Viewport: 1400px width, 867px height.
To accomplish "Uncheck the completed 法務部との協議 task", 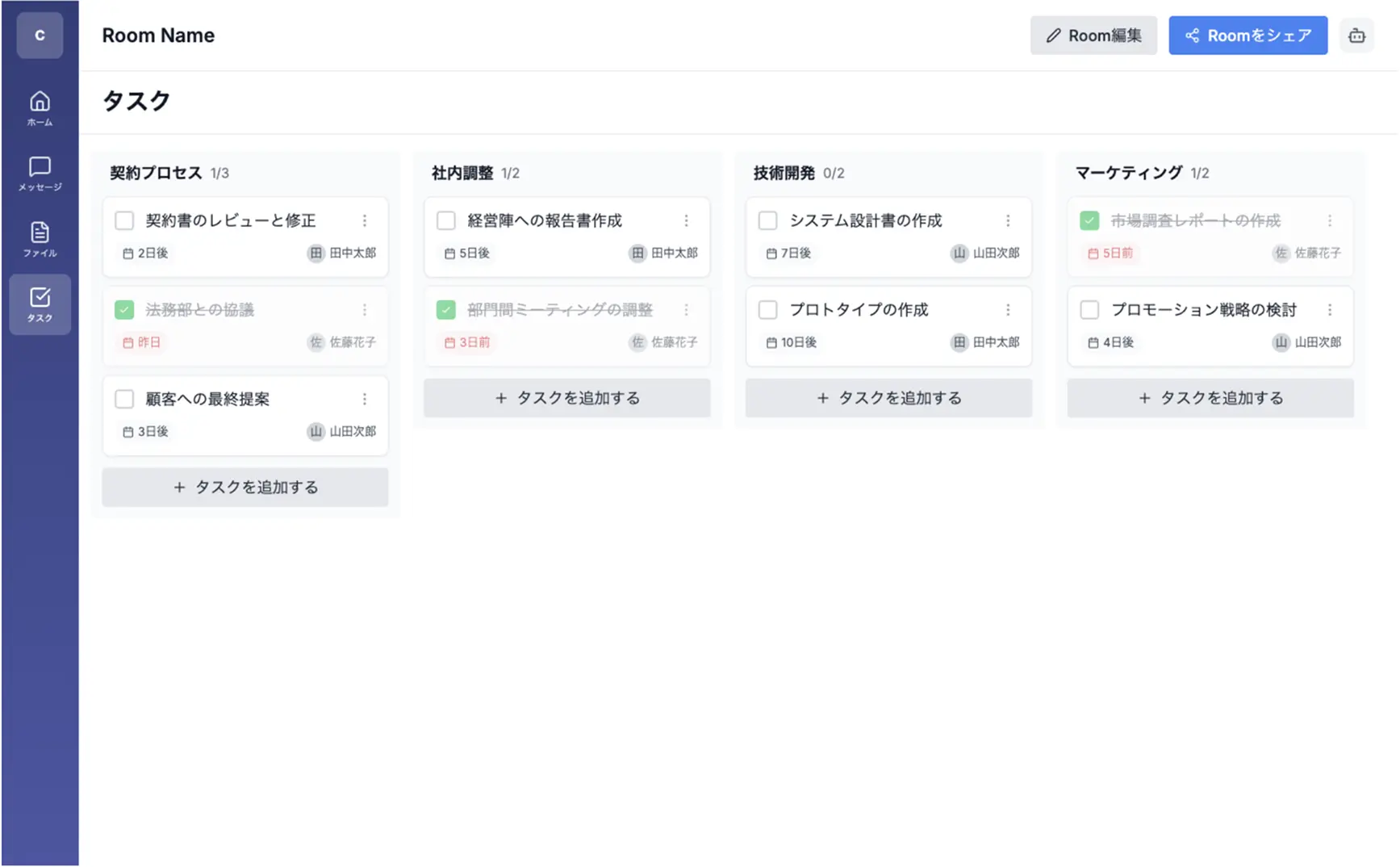I will point(124,310).
